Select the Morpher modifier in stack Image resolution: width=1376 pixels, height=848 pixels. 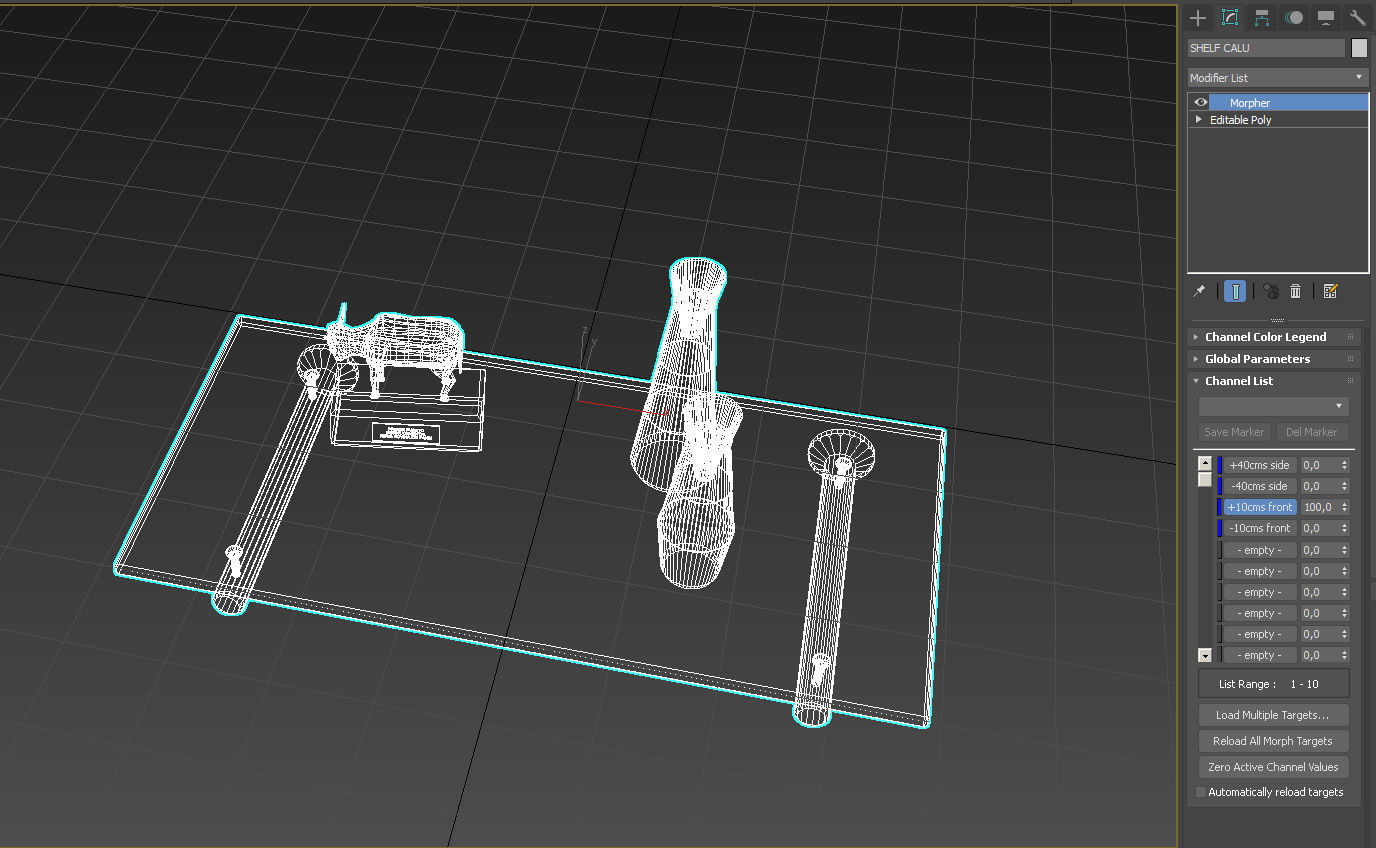1288,103
